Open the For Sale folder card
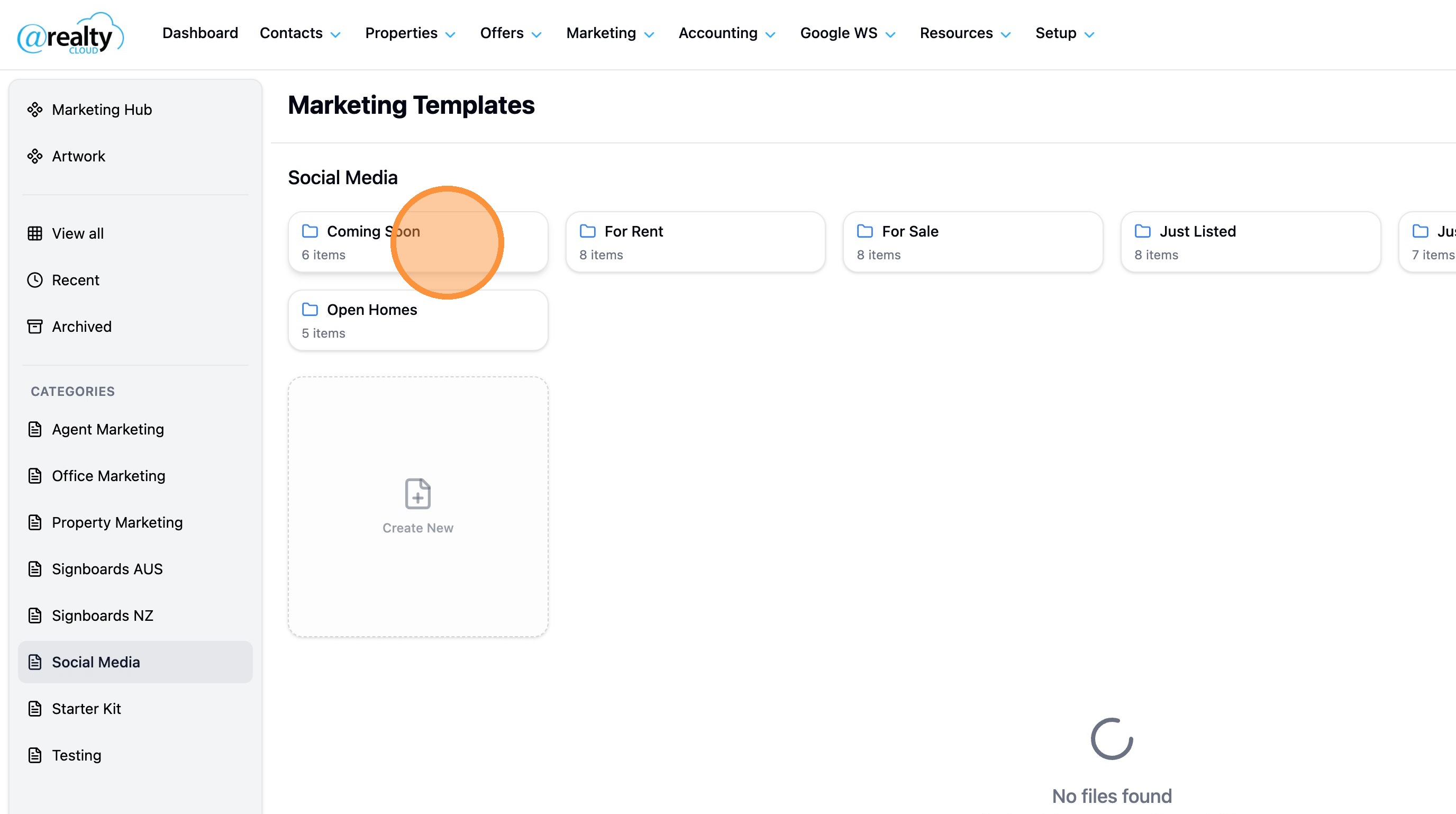The image size is (1456, 814). pos(973,242)
